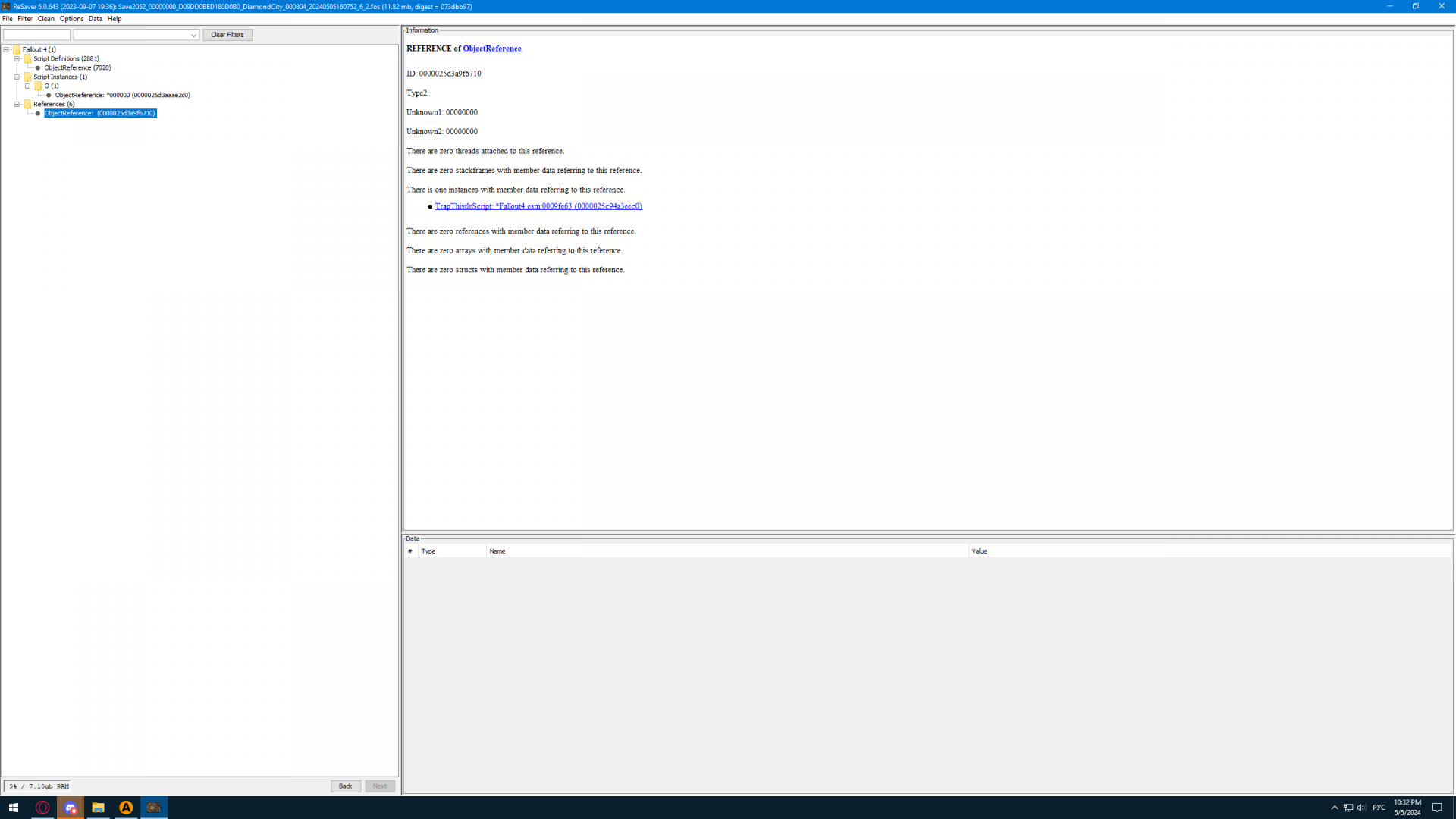Screen dimensions: 1456x819
Task: Collapse the O (1) subfolder node
Action: (28, 86)
